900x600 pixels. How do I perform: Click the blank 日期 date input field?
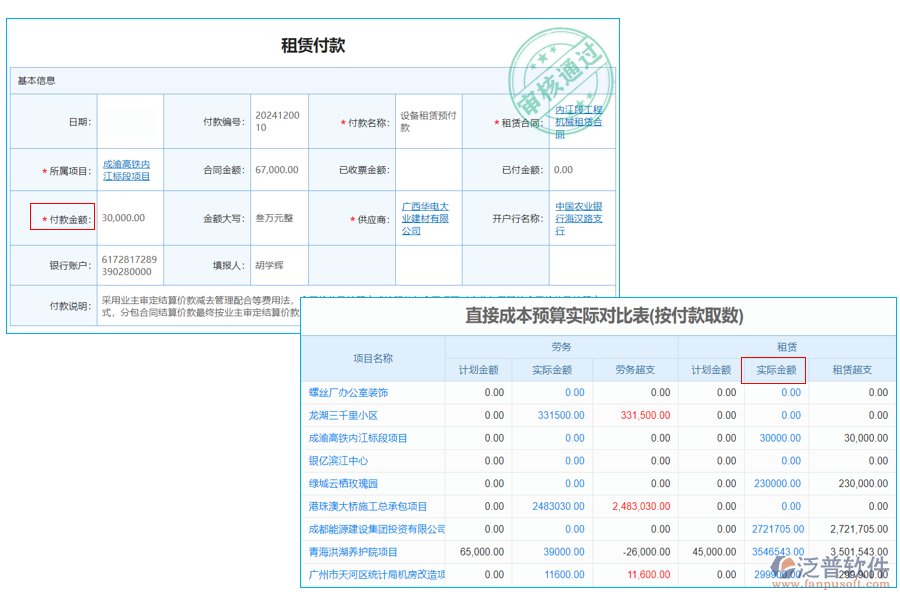click(x=128, y=121)
